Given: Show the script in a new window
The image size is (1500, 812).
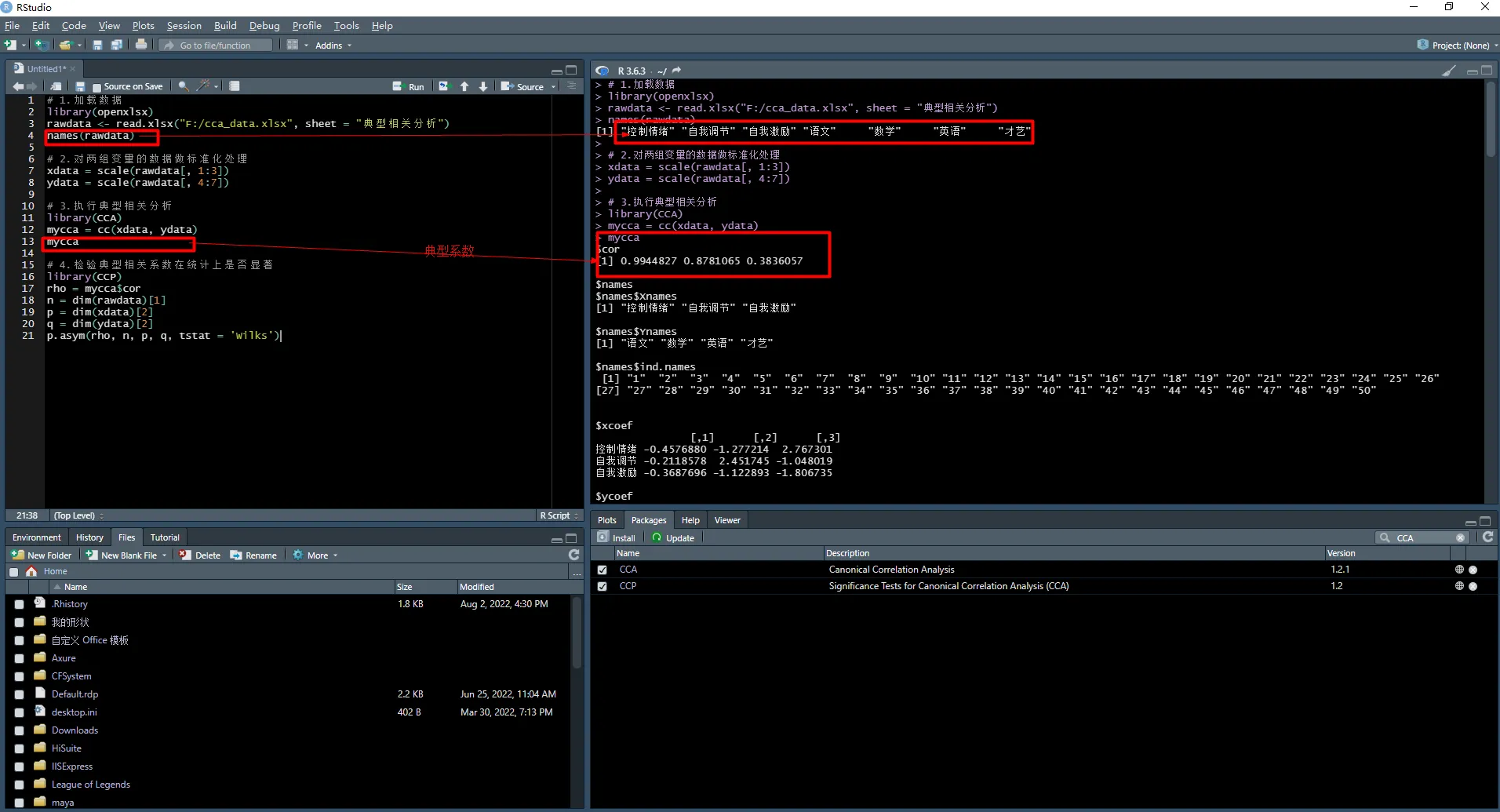Looking at the screenshot, I should point(56,86).
